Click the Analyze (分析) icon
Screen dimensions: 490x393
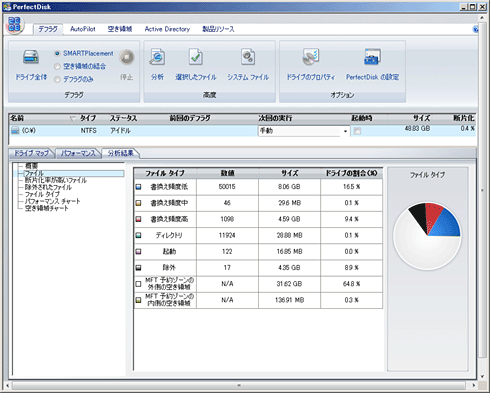coord(157,57)
